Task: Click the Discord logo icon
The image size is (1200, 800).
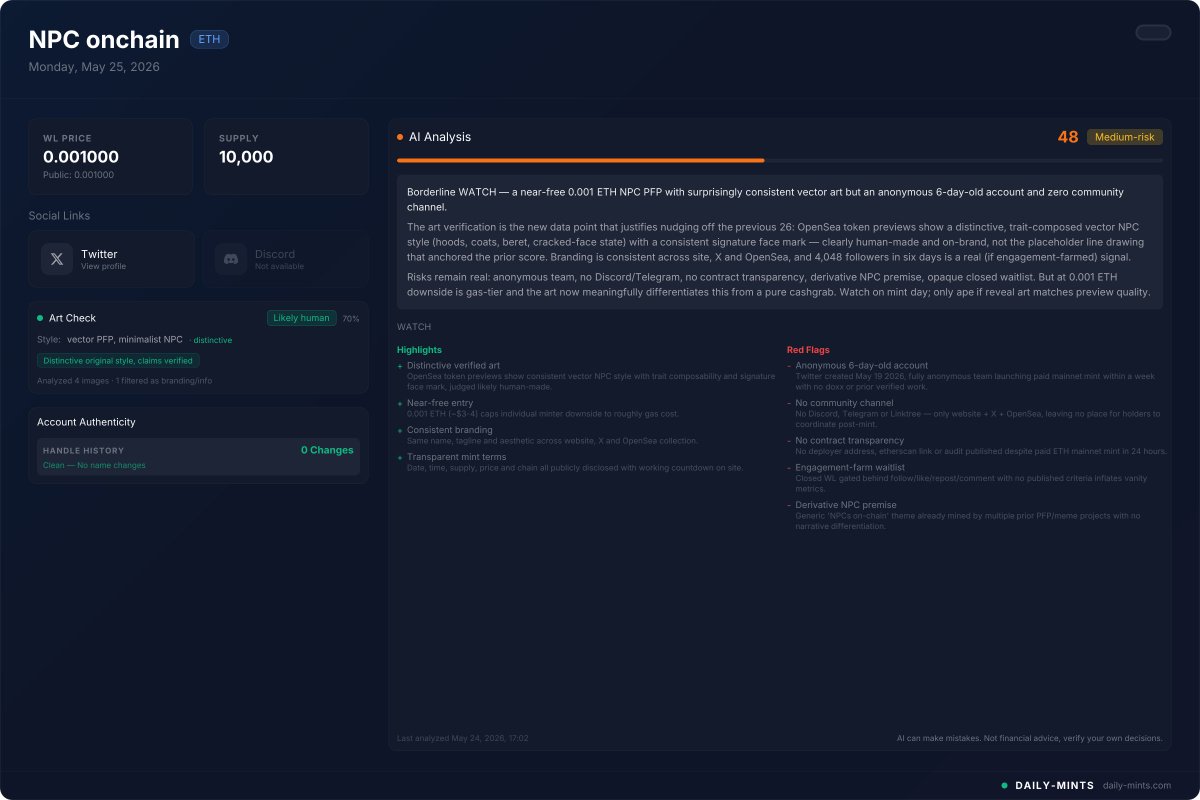Action: (231, 259)
